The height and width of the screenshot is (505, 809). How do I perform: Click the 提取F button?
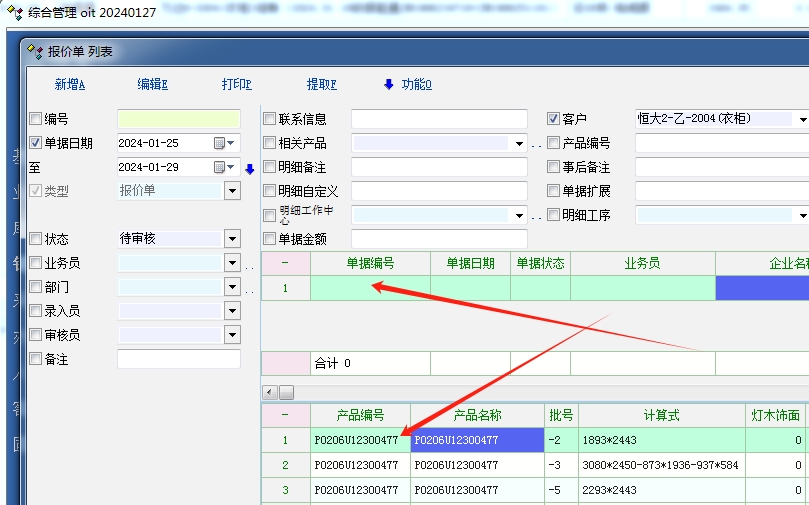click(x=322, y=85)
